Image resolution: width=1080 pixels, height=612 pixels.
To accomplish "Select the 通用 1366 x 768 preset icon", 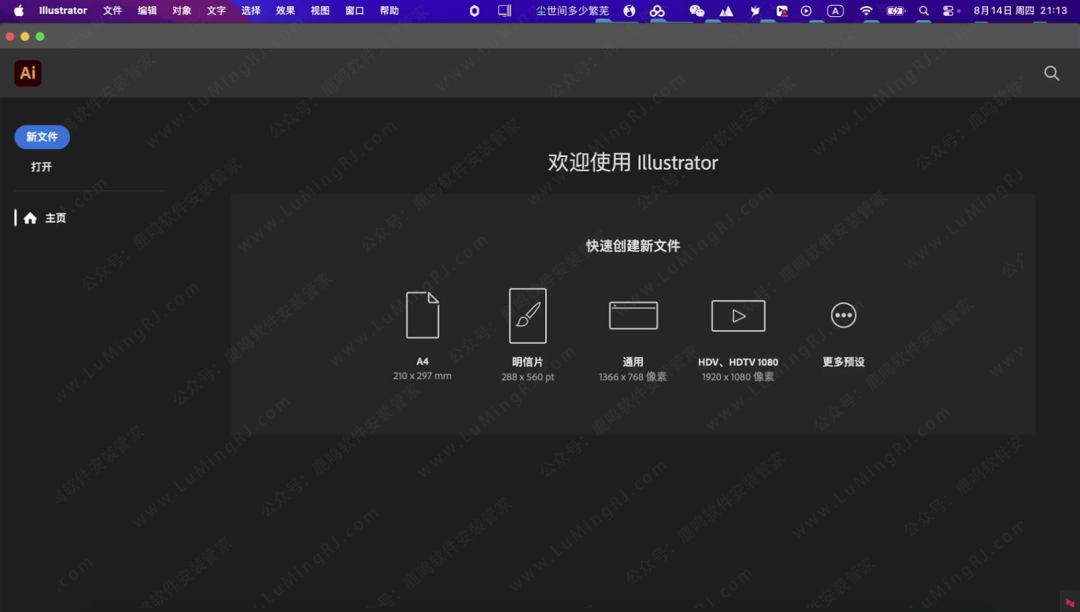I will tap(633, 314).
